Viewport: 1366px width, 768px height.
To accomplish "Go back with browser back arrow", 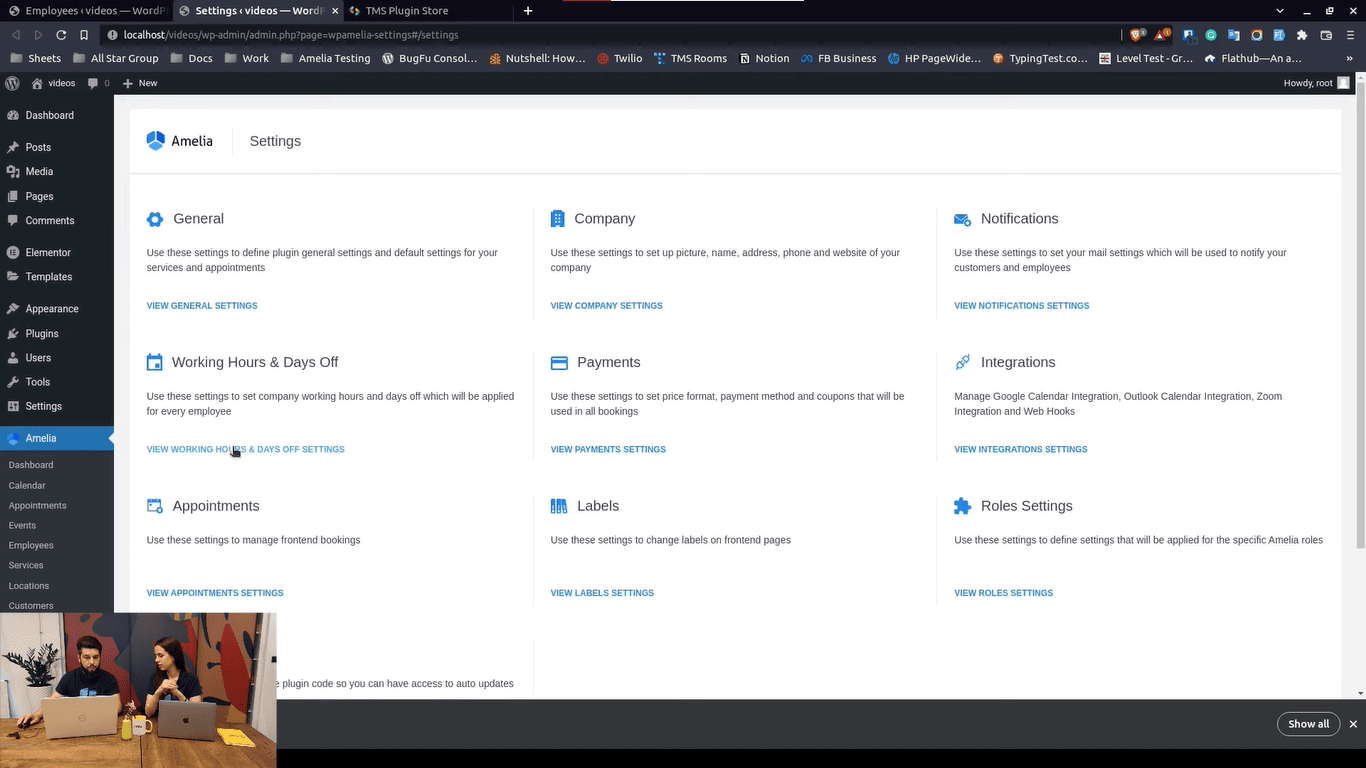I will point(16,35).
